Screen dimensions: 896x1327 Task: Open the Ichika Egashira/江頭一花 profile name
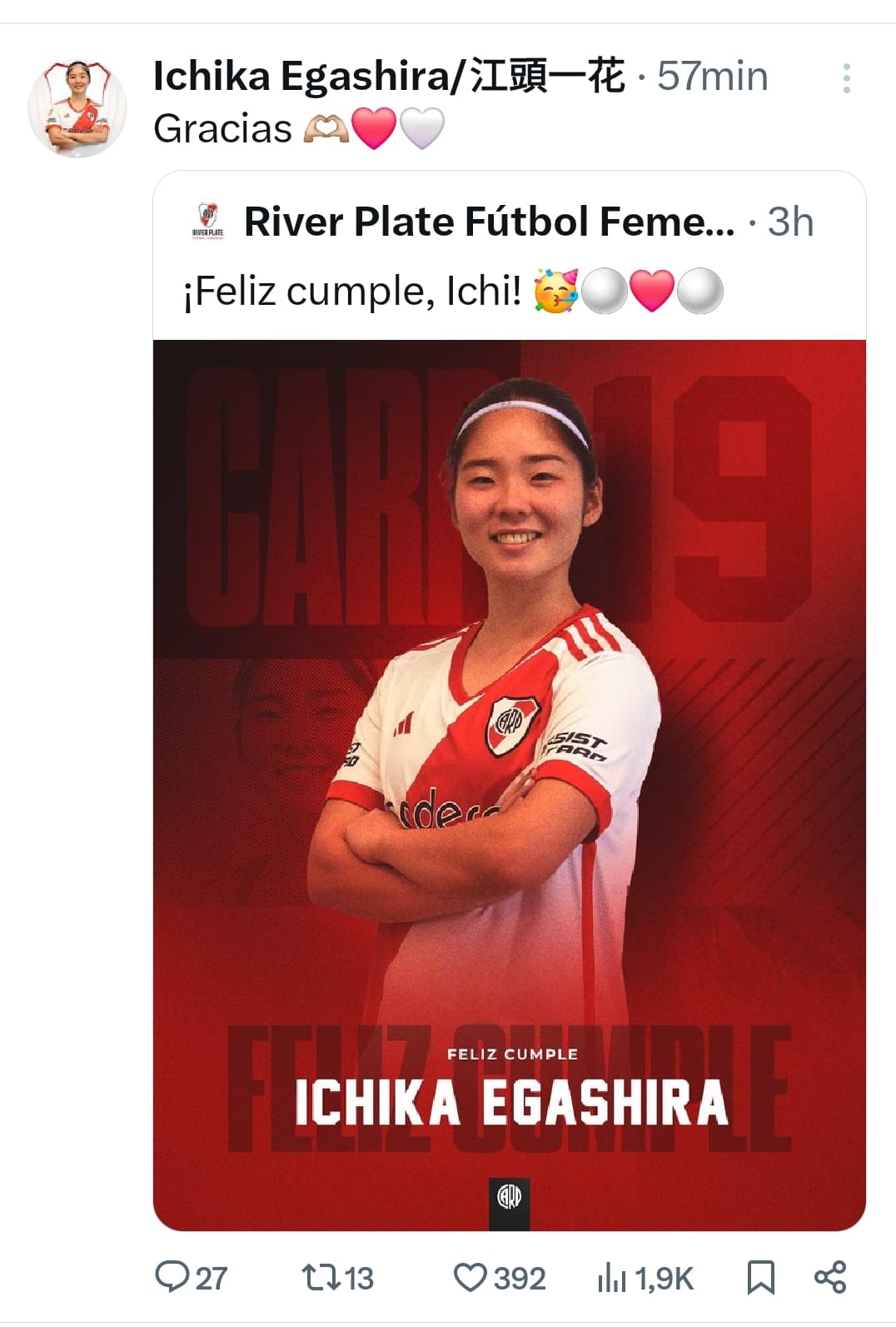coord(389,77)
